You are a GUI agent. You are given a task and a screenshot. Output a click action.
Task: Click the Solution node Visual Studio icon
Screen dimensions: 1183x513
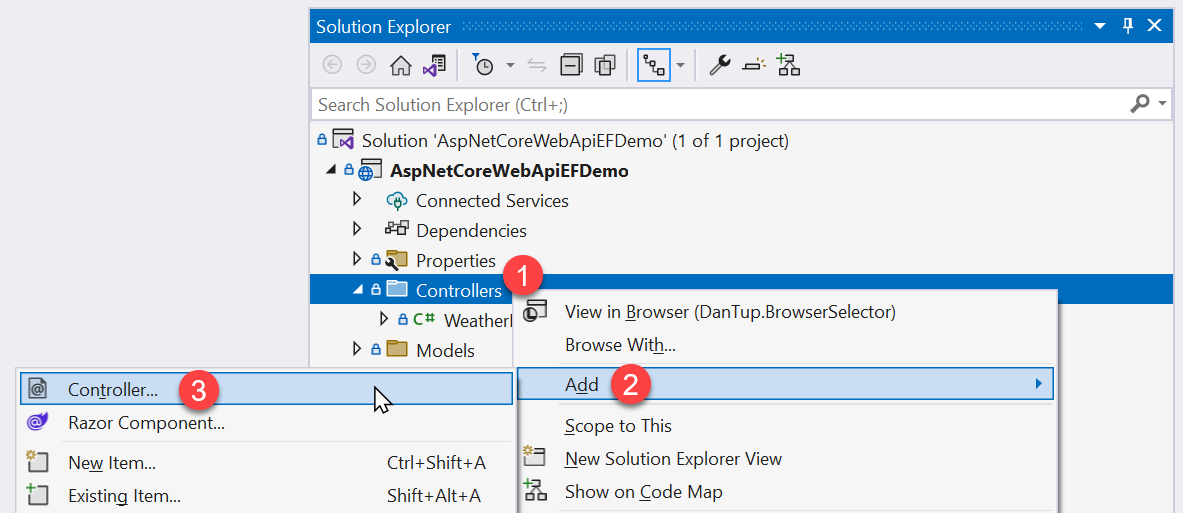[343, 140]
